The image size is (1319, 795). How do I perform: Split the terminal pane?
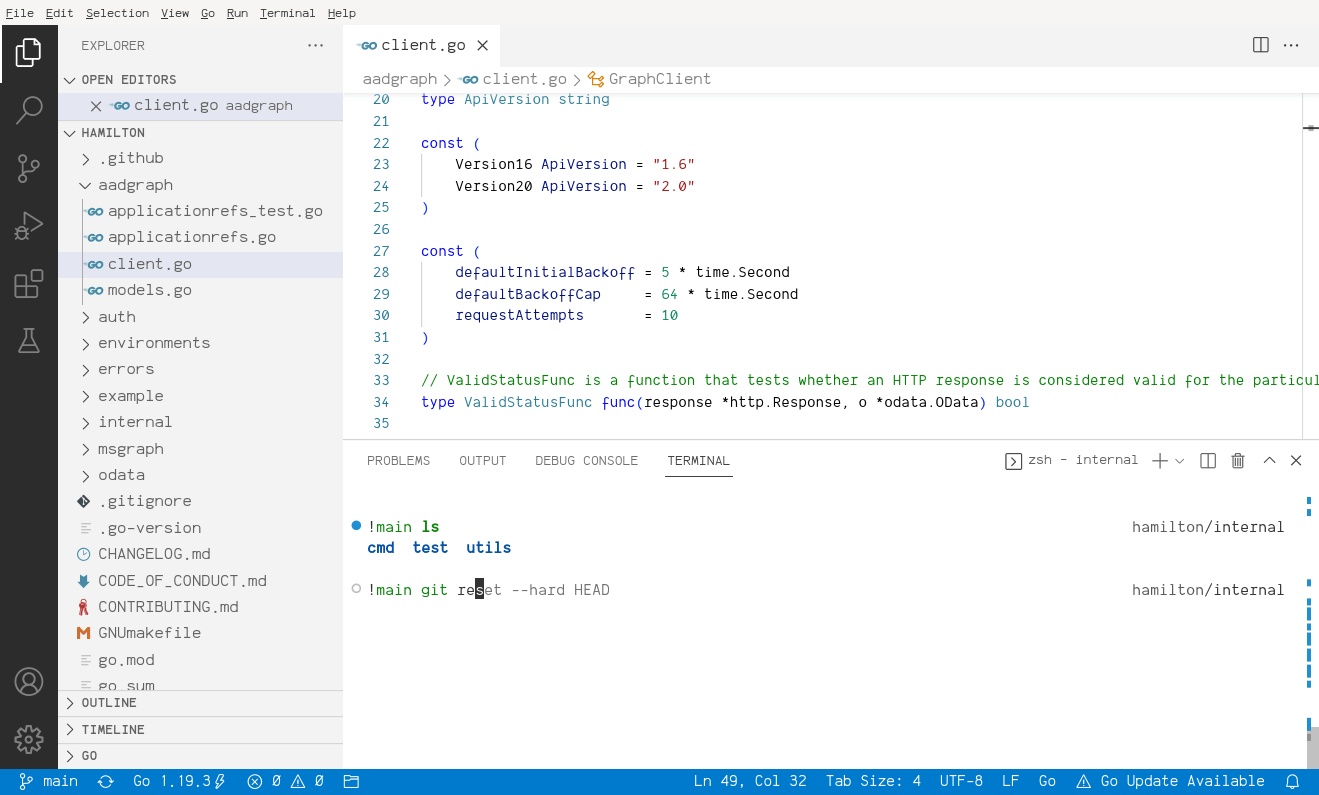pos(1208,461)
